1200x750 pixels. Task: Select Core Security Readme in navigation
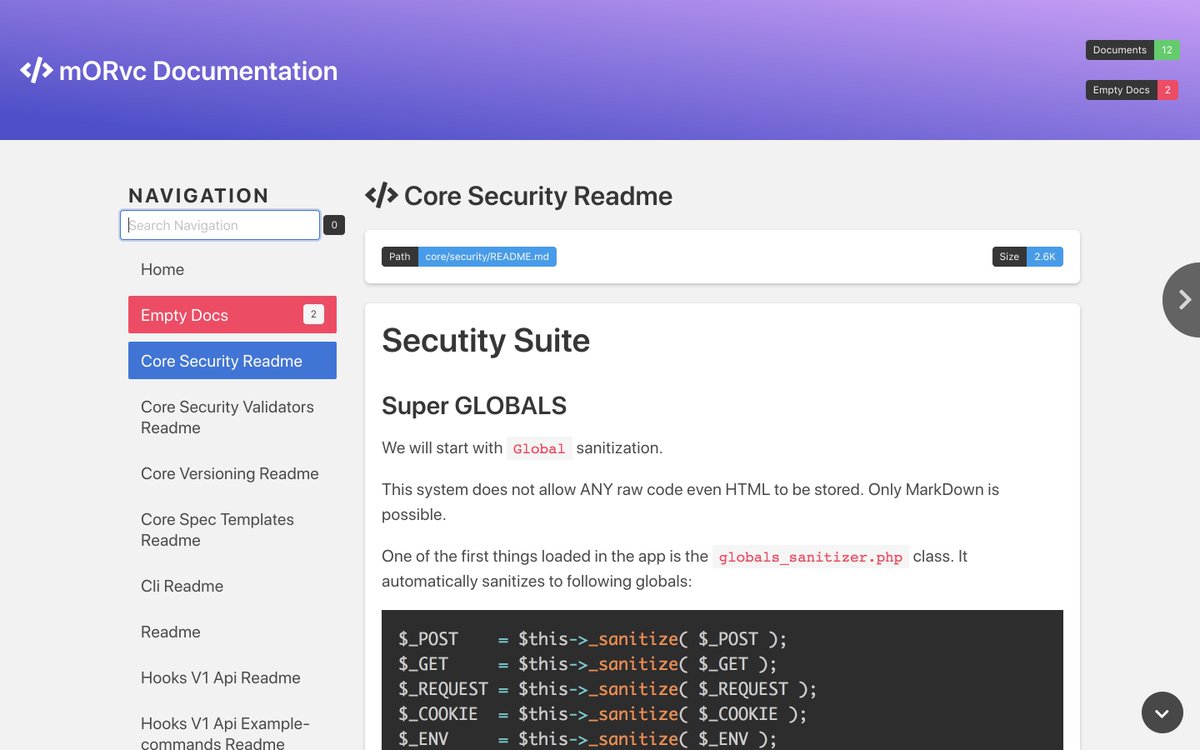click(232, 361)
